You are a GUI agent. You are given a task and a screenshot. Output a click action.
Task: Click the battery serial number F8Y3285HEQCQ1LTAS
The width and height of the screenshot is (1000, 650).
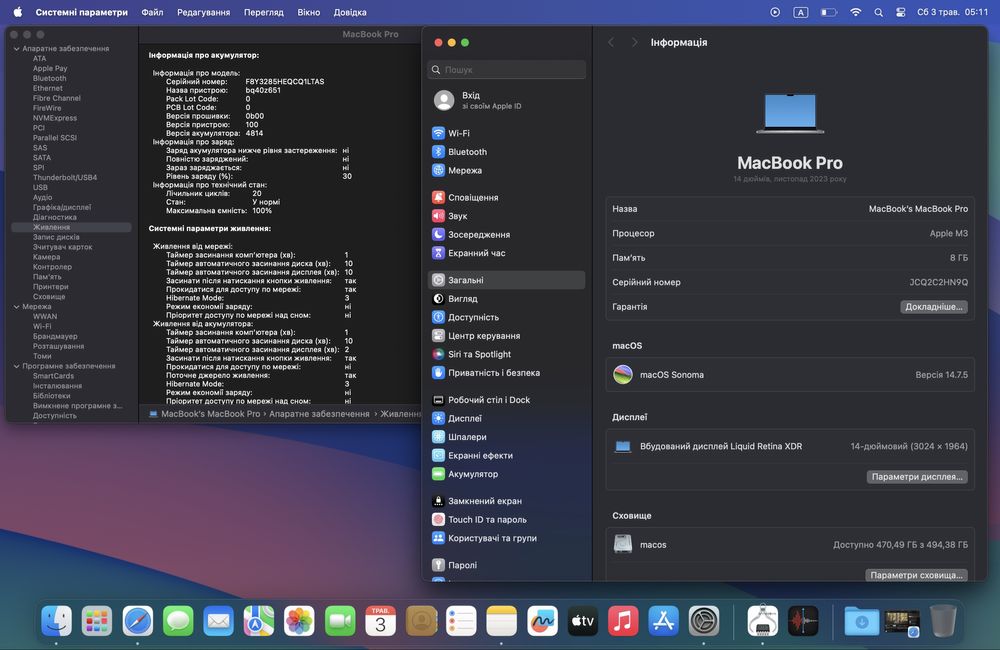tap(284, 82)
